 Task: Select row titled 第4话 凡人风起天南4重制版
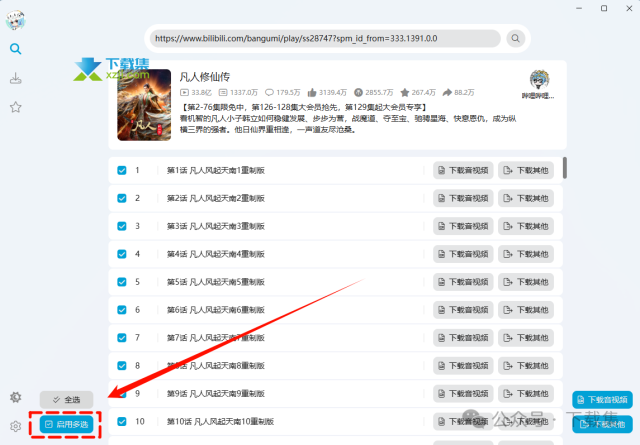(x=336, y=254)
